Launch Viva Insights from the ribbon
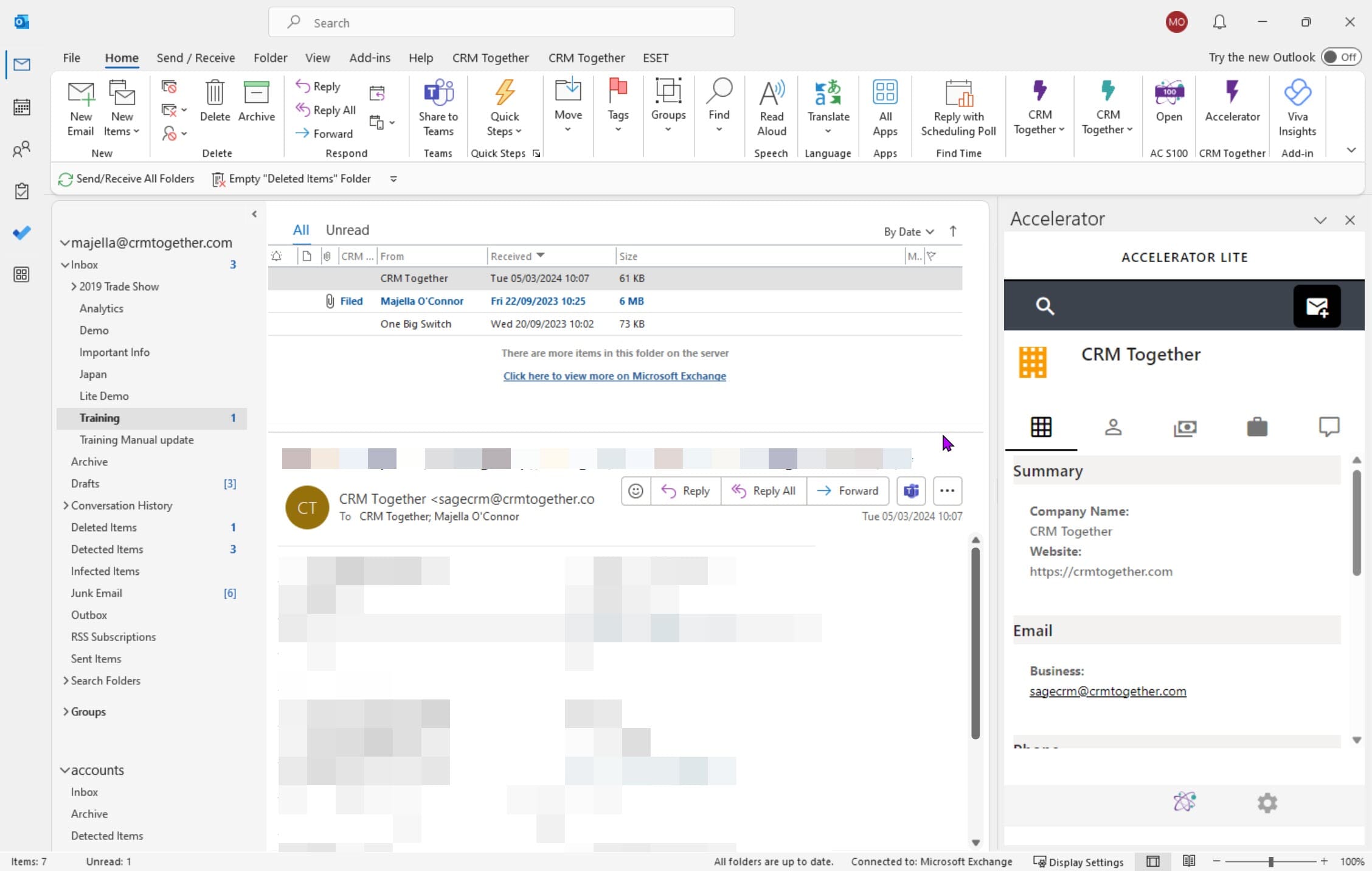Image resolution: width=1372 pixels, height=871 pixels. coord(1297,108)
